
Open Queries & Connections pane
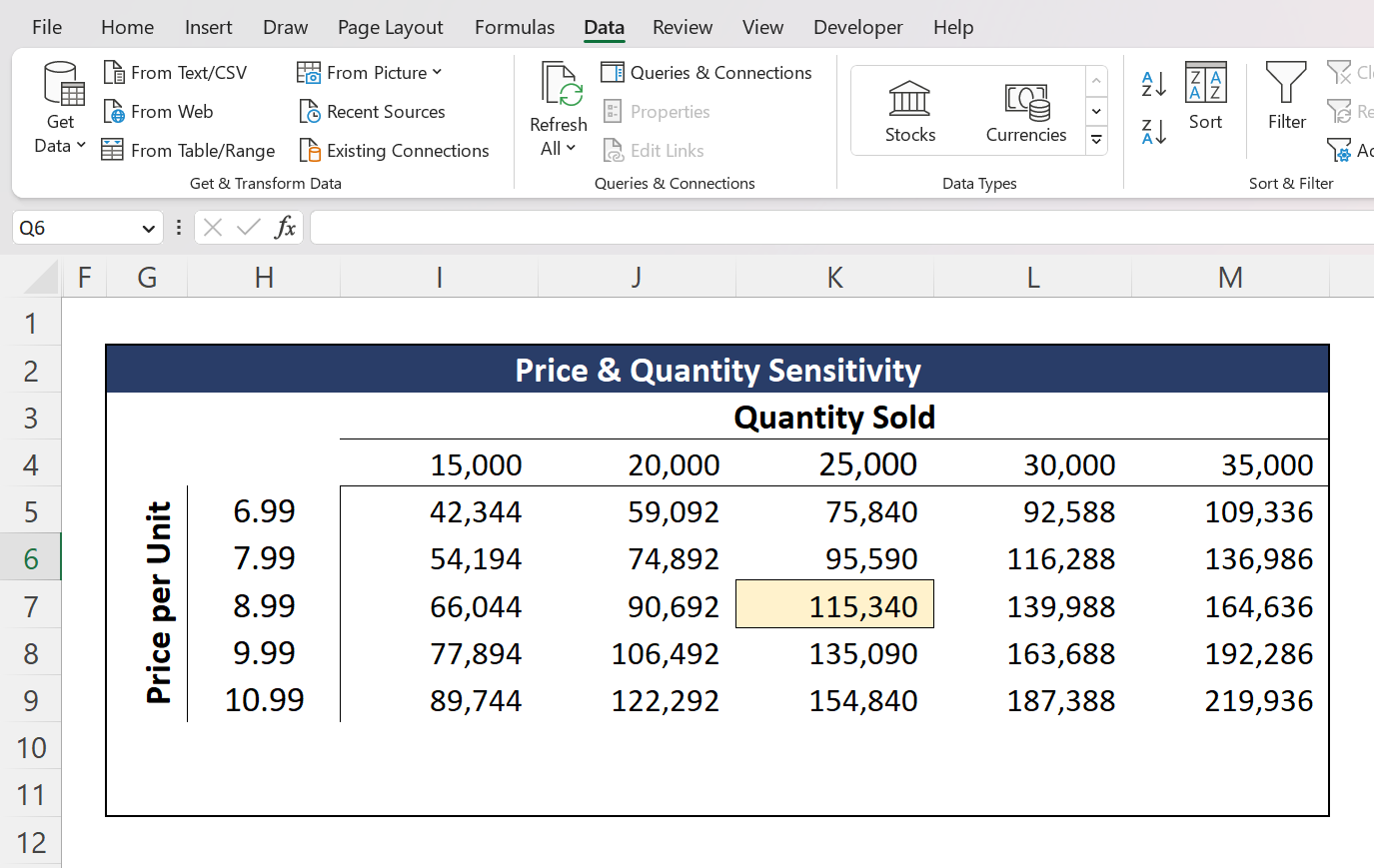[x=706, y=72]
